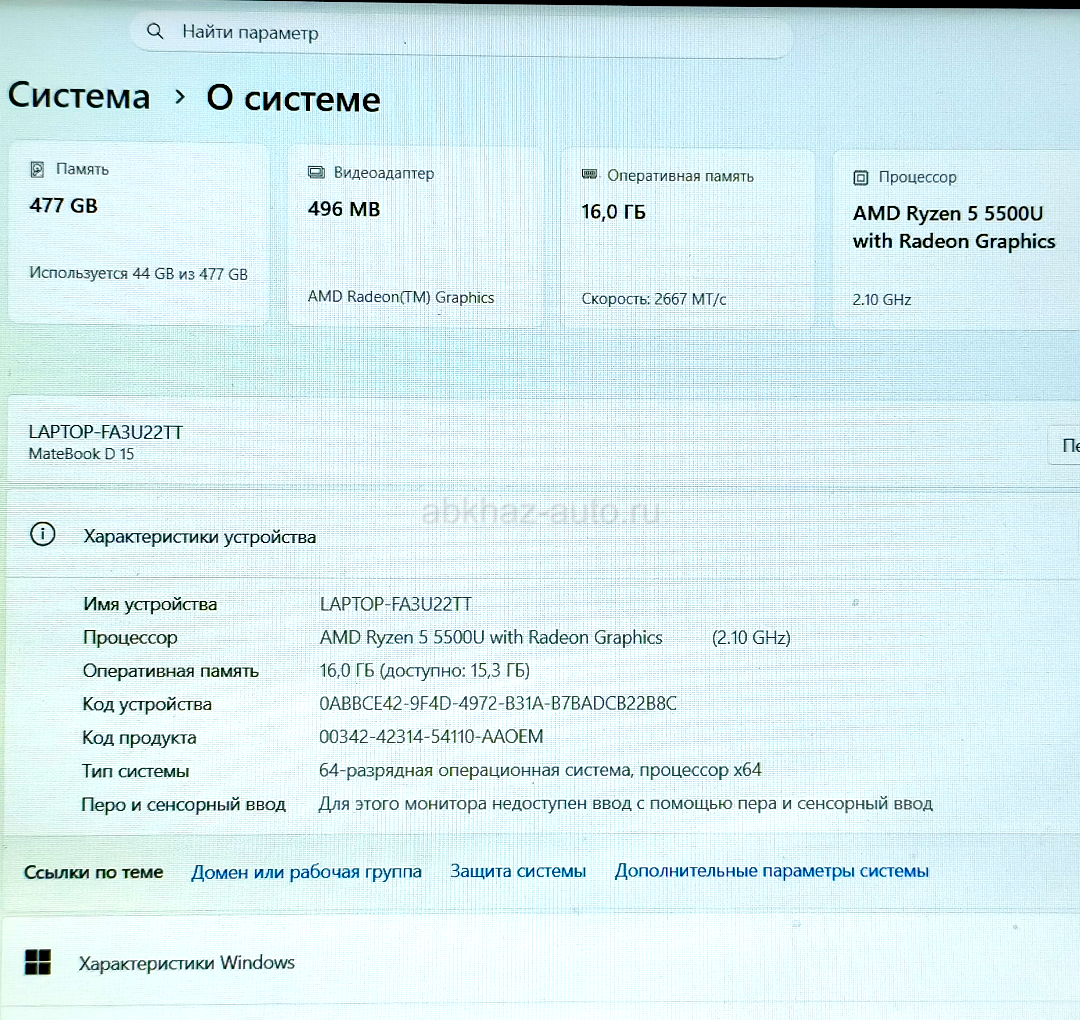1080x1020 pixels.
Task: Click the info icon next to 'Характеристики устройства'
Action: pos(43,534)
